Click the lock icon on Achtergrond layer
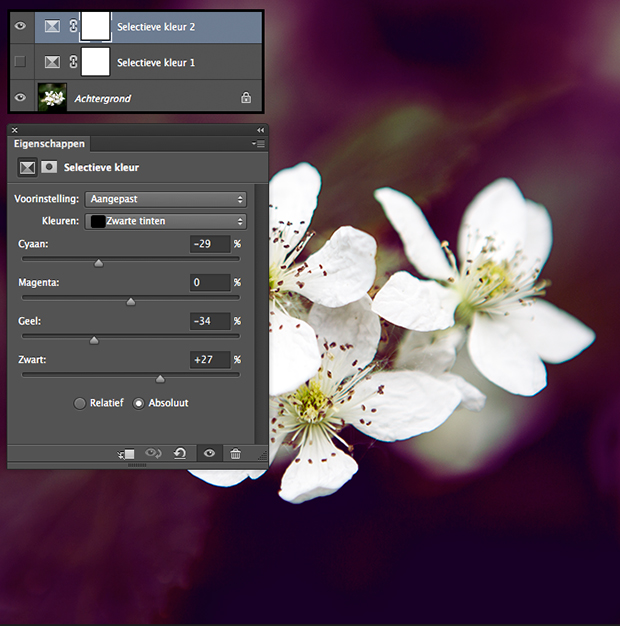This screenshot has height=626, width=620. (x=246, y=97)
